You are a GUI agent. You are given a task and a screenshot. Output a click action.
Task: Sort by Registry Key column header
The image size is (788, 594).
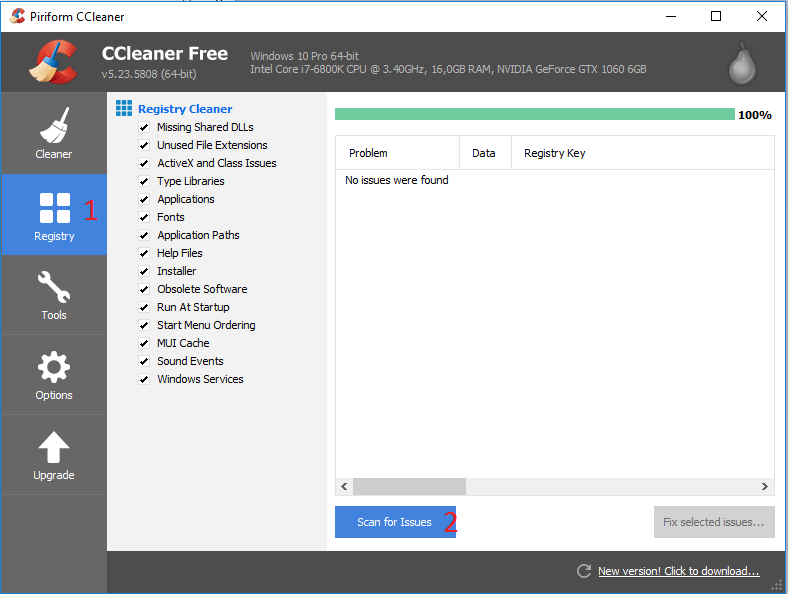tap(643, 153)
